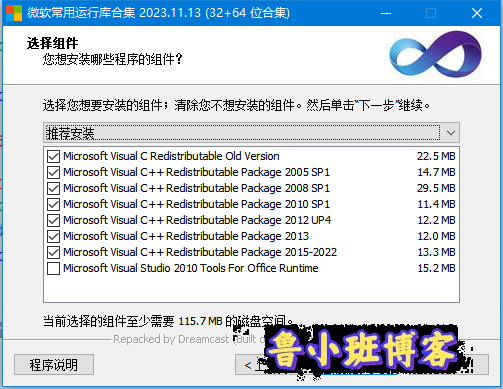The image size is (503, 389).
Task: Toggle Visual C++ Redistributable Package 2008 SP1 checkbox
Action: 53,188
